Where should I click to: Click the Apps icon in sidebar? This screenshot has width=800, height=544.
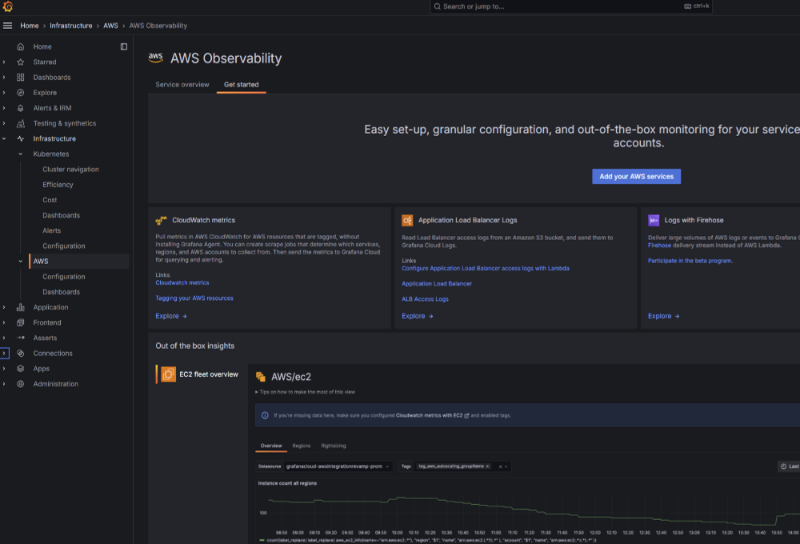point(20,369)
